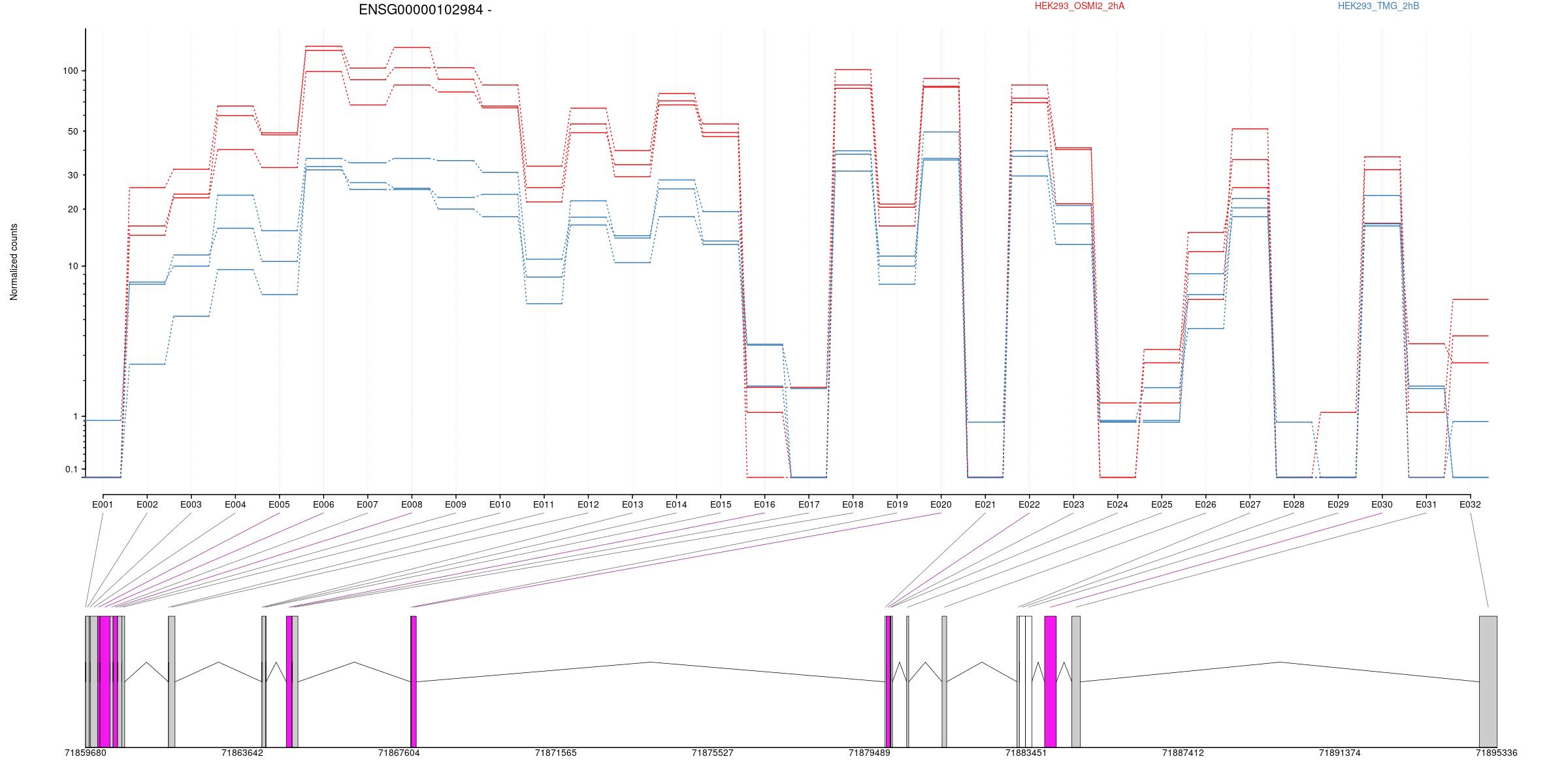Click genomic coordinate 71895336
The height and width of the screenshot is (784, 1568).
click(x=1497, y=753)
